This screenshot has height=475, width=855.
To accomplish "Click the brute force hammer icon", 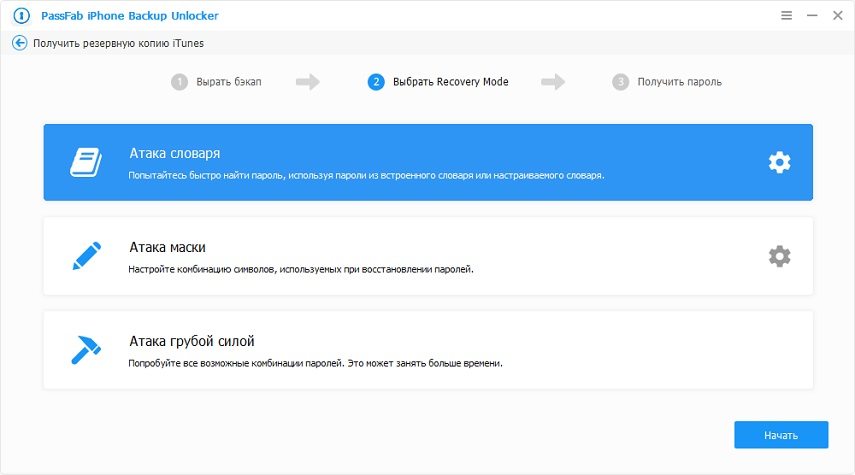I will tap(86, 349).
